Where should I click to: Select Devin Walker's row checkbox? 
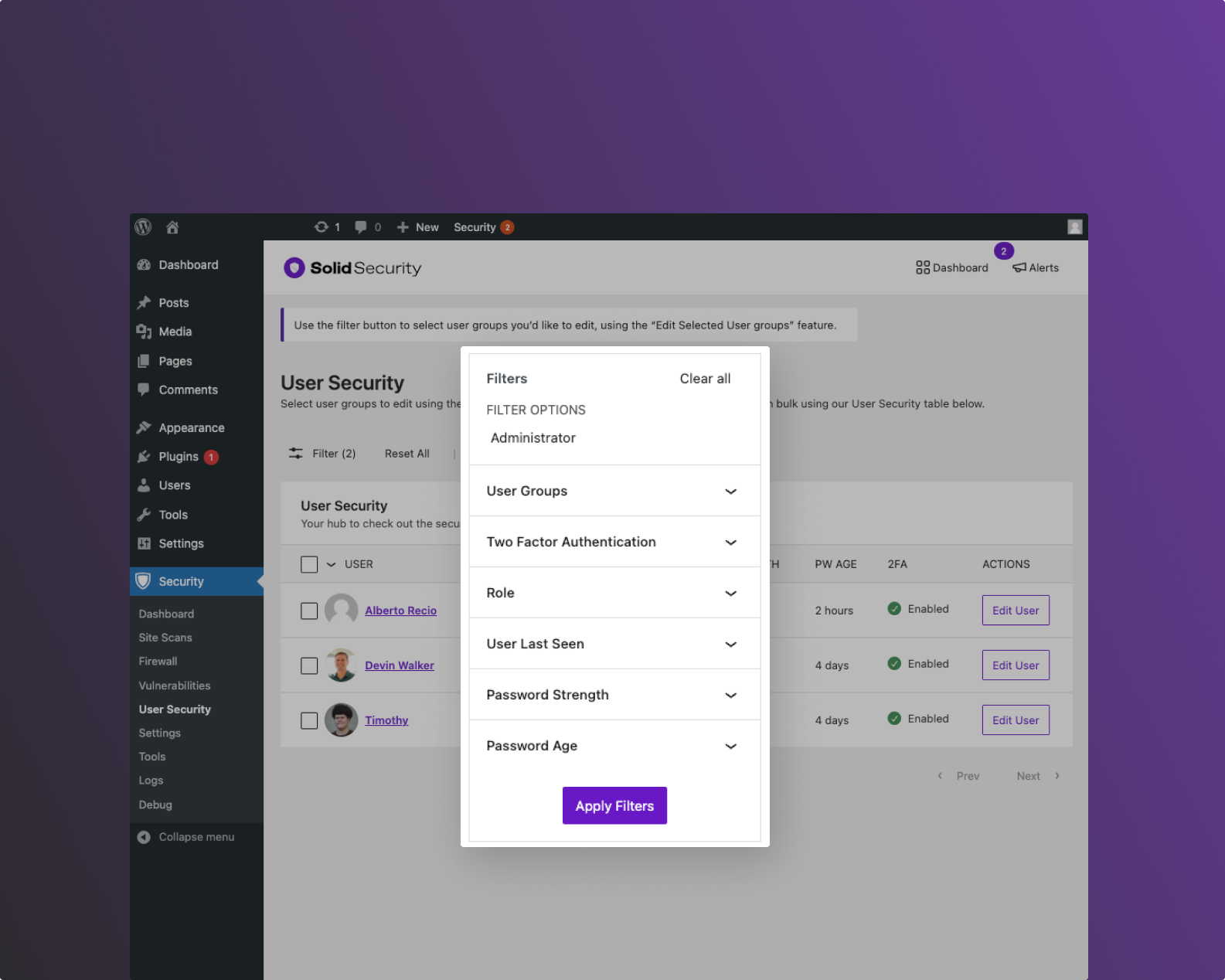pyautogui.click(x=309, y=666)
